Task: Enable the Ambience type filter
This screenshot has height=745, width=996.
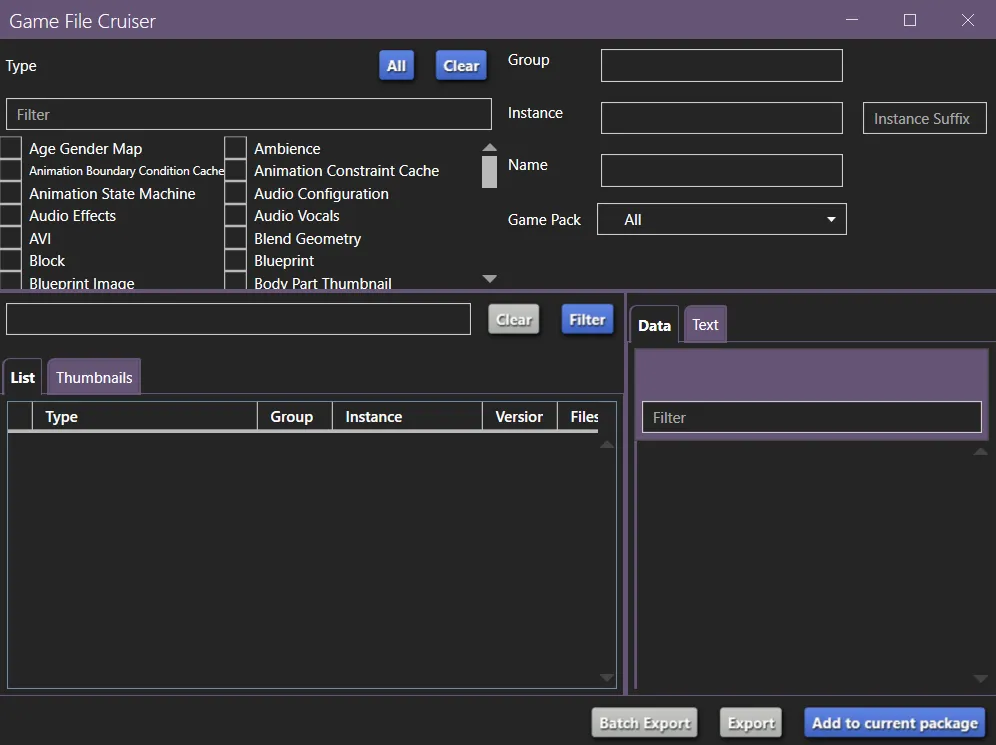Action: [235, 148]
